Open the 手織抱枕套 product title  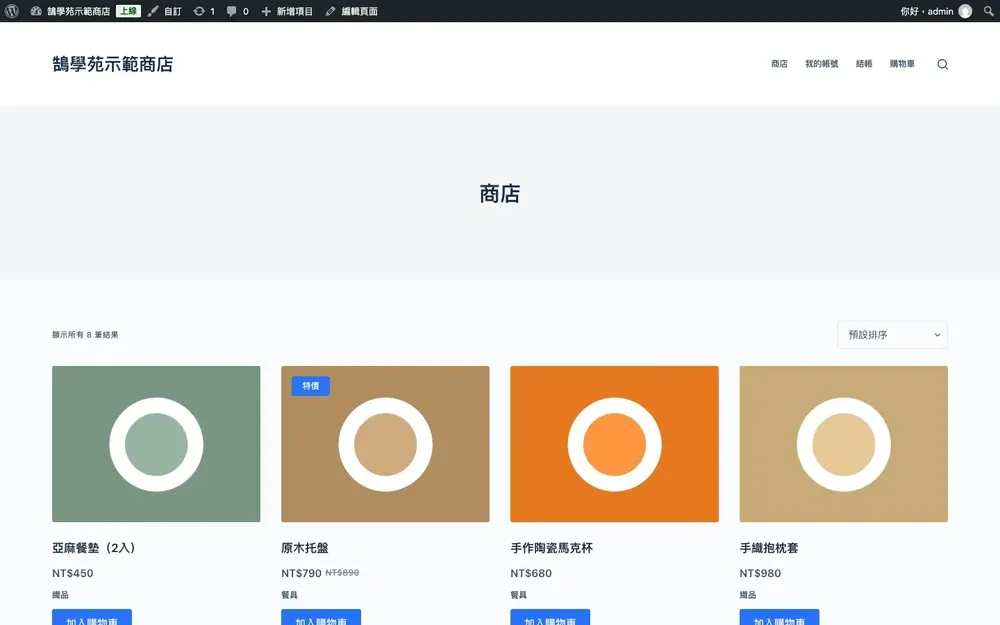click(x=768, y=548)
